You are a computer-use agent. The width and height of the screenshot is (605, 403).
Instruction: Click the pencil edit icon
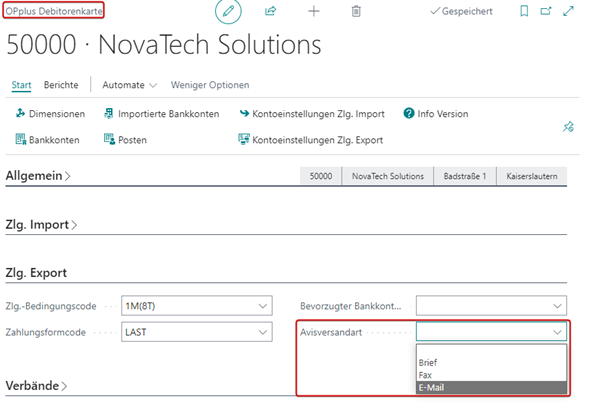[228, 11]
